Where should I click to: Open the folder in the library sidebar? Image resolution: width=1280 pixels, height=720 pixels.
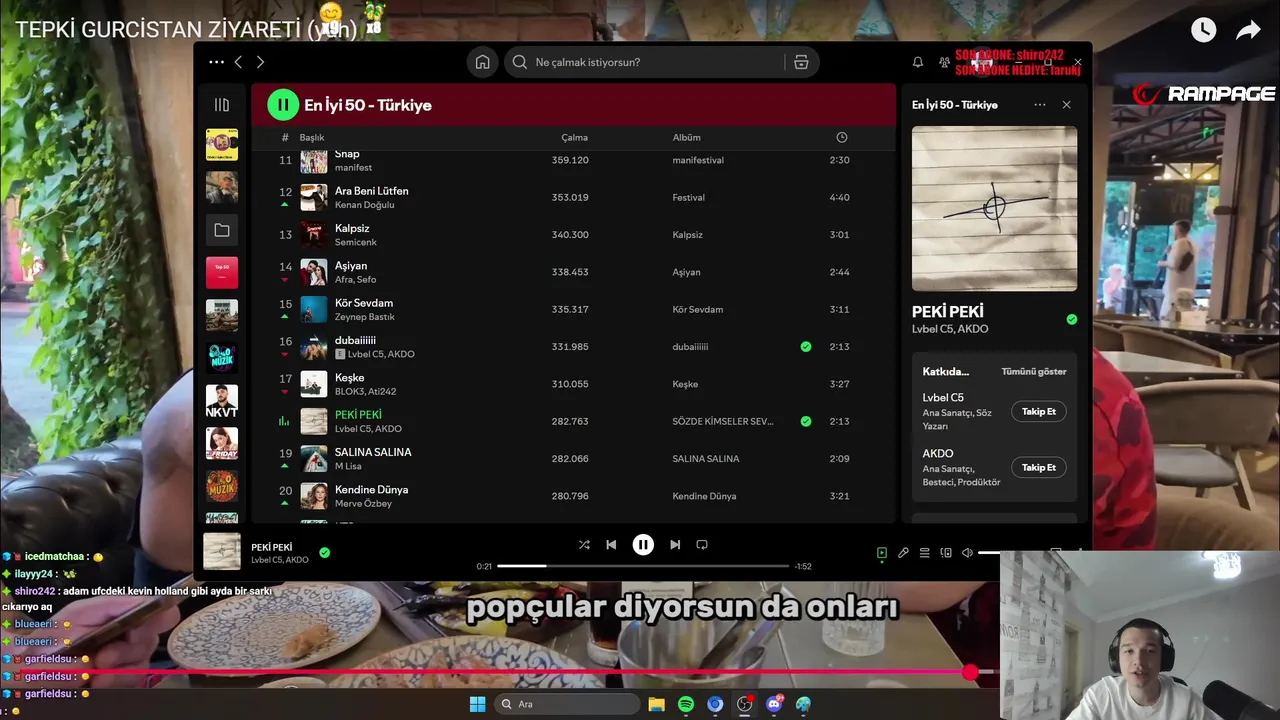click(x=222, y=230)
